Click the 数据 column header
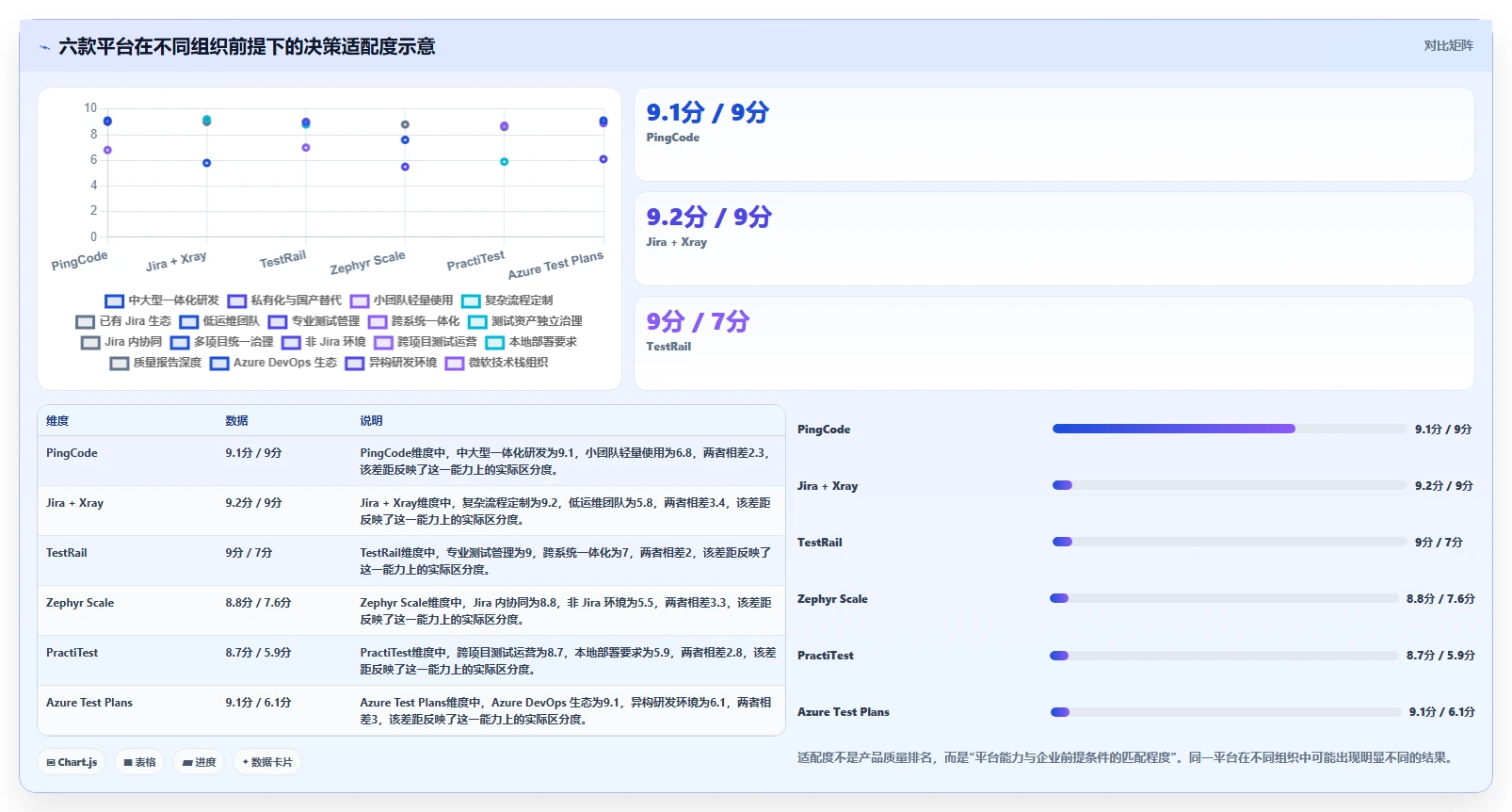Screen dimensions: 1512x812 [x=236, y=421]
